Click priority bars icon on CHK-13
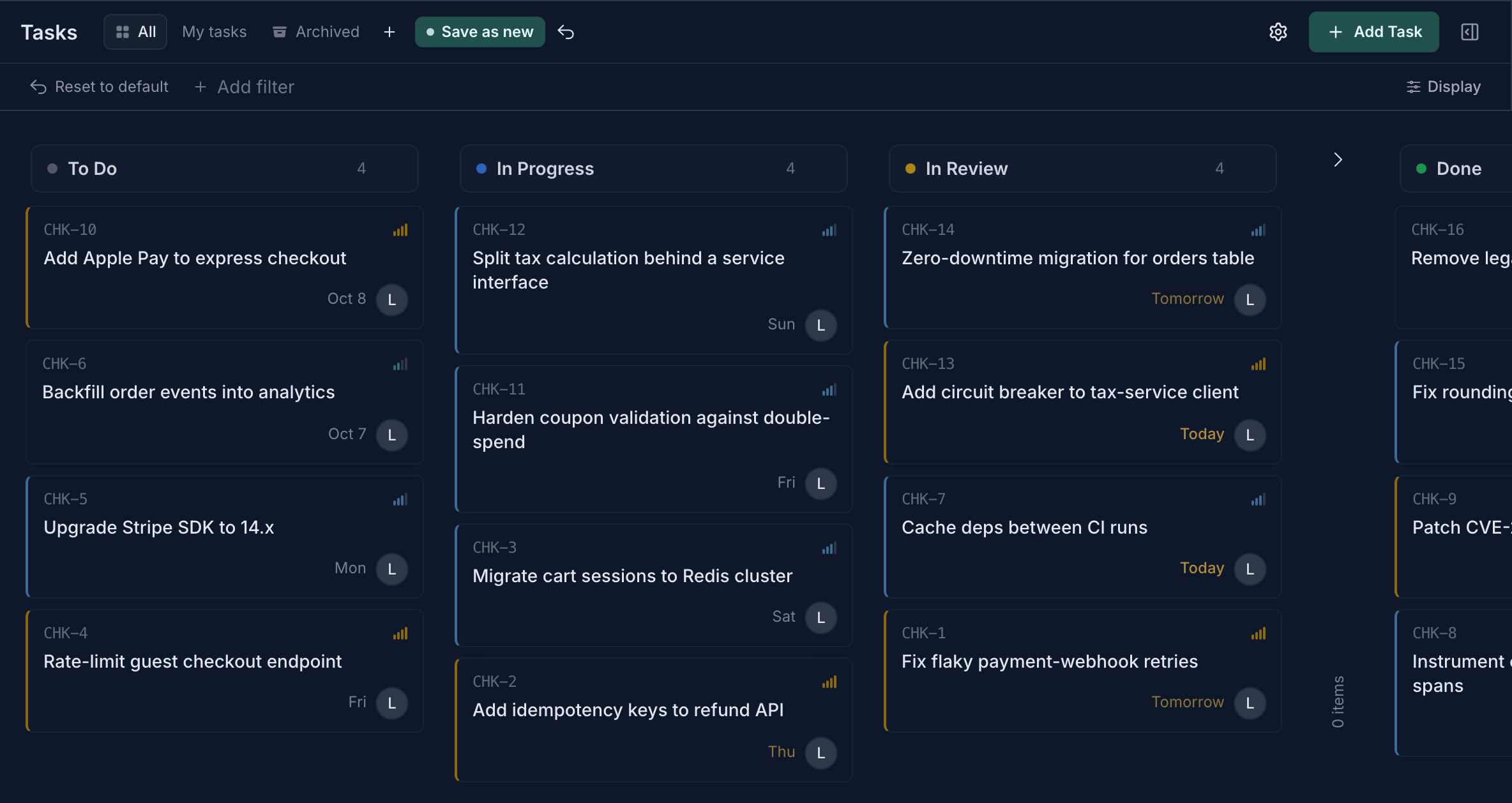 coord(1259,364)
